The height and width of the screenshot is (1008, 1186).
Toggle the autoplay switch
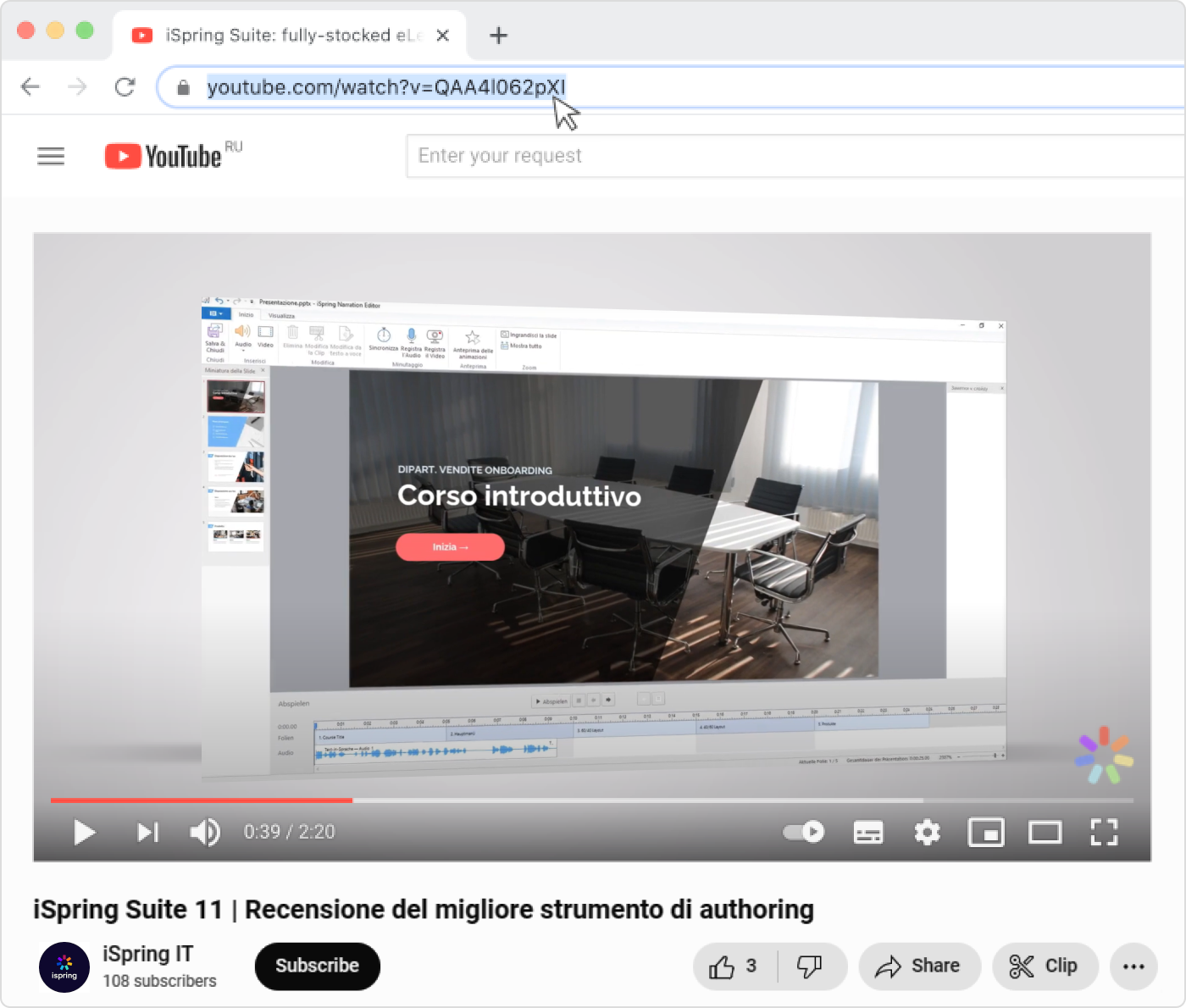point(803,832)
